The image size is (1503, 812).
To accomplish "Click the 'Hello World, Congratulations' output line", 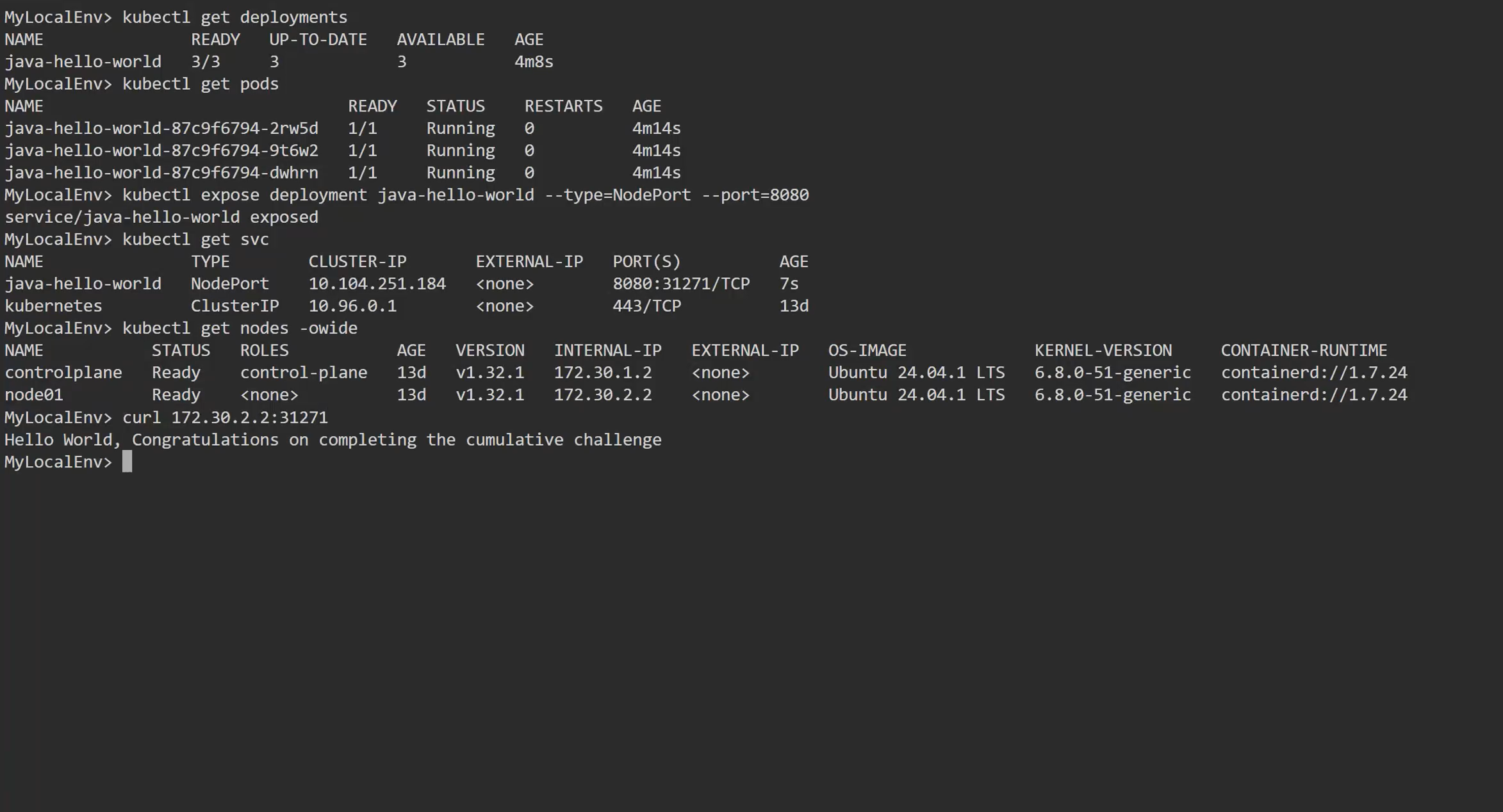I will [x=333, y=440].
